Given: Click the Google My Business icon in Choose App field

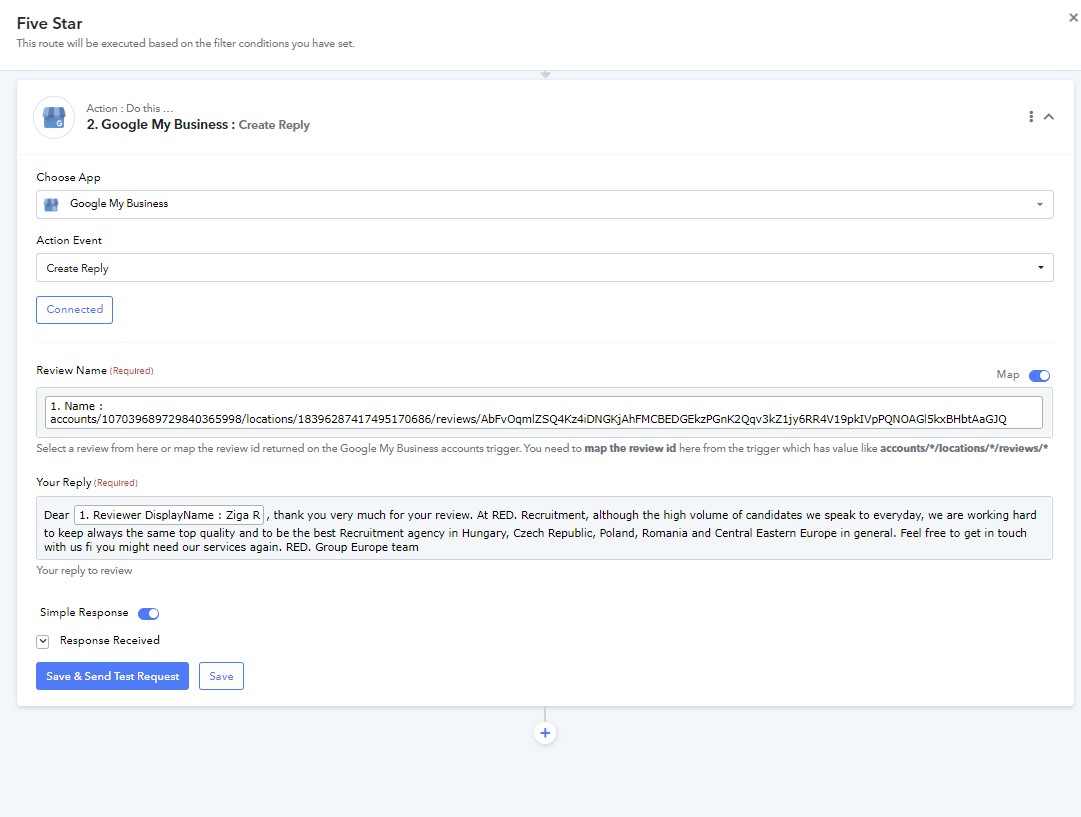Looking at the screenshot, I should (52, 204).
